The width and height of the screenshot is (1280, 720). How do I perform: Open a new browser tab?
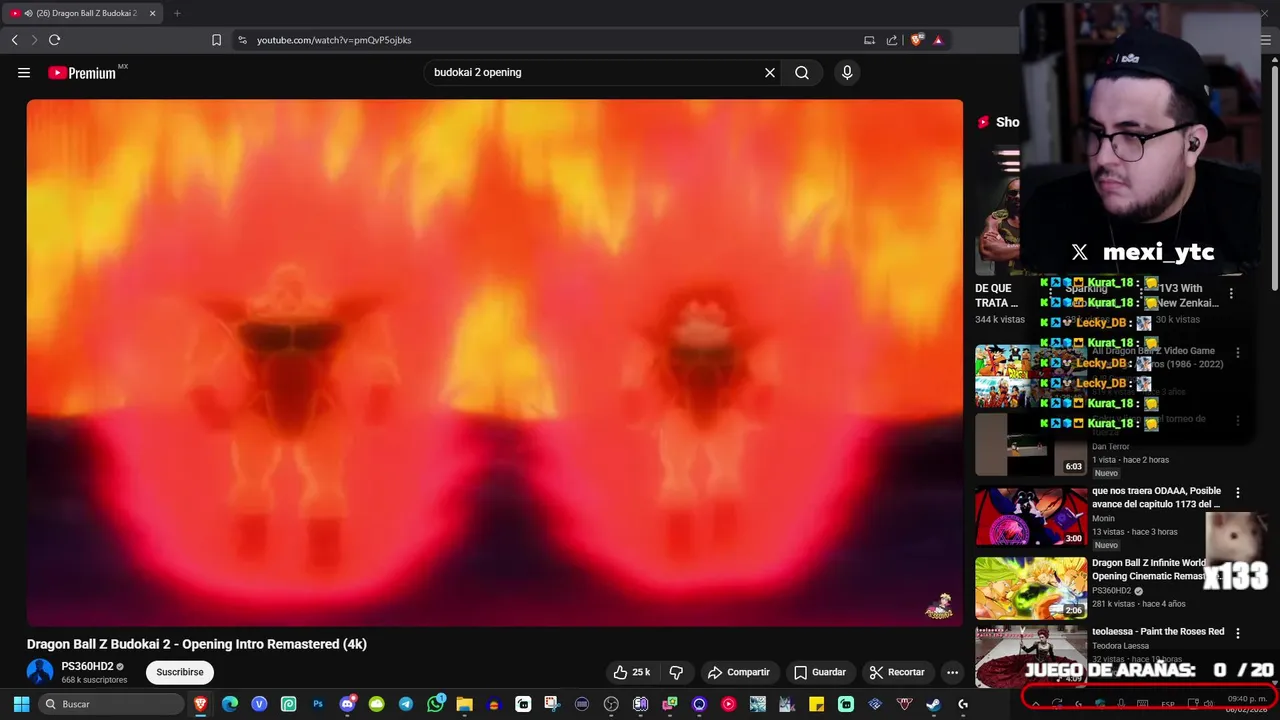point(177,13)
